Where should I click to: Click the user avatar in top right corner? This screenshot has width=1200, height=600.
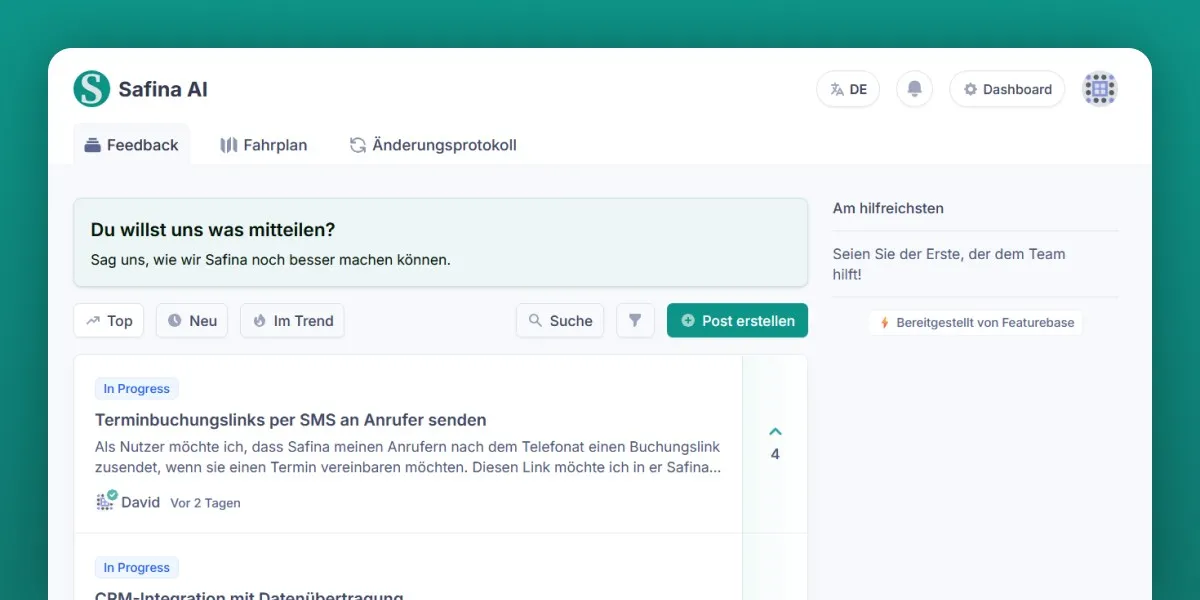coord(1099,89)
